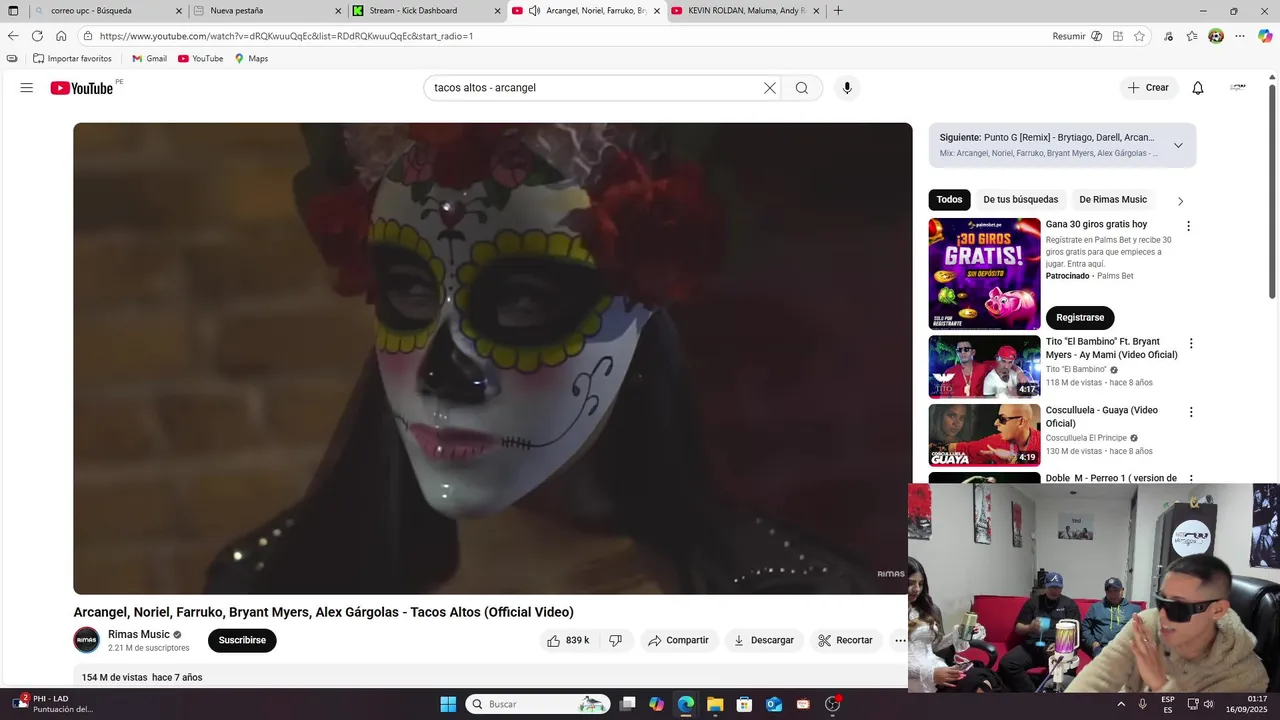Open the Cosculluela Guaya video thumbnail
1280x720 pixels.
pos(984,434)
